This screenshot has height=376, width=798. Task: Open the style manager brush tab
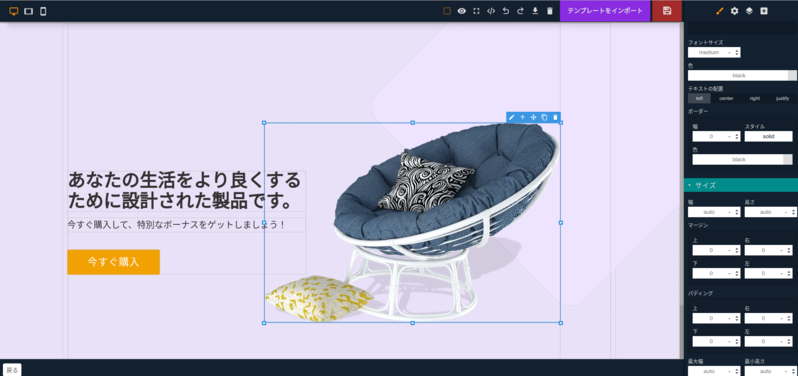pyautogui.click(x=720, y=11)
